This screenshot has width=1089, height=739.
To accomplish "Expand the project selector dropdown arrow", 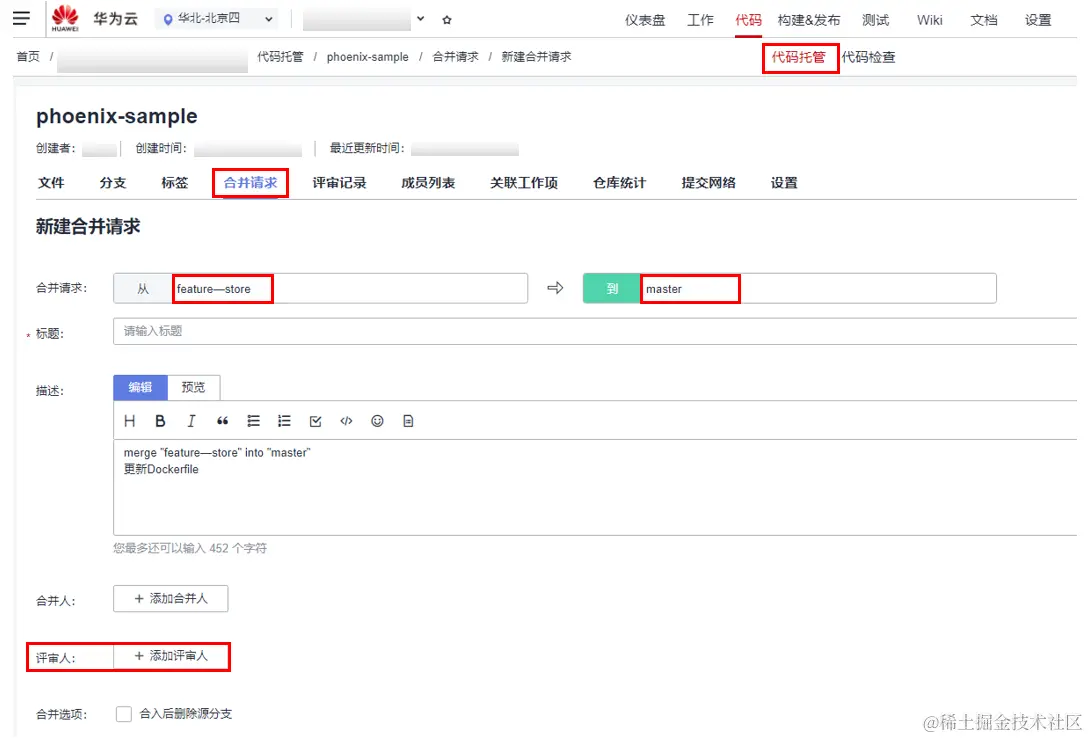I will pyautogui.click(x=421, y=19).
